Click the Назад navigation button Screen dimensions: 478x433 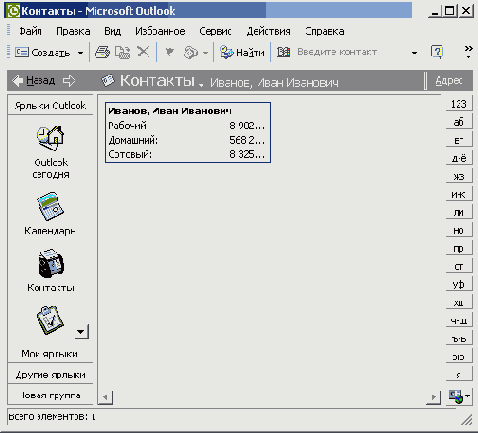pyautogui.click(x=34, y=81)
